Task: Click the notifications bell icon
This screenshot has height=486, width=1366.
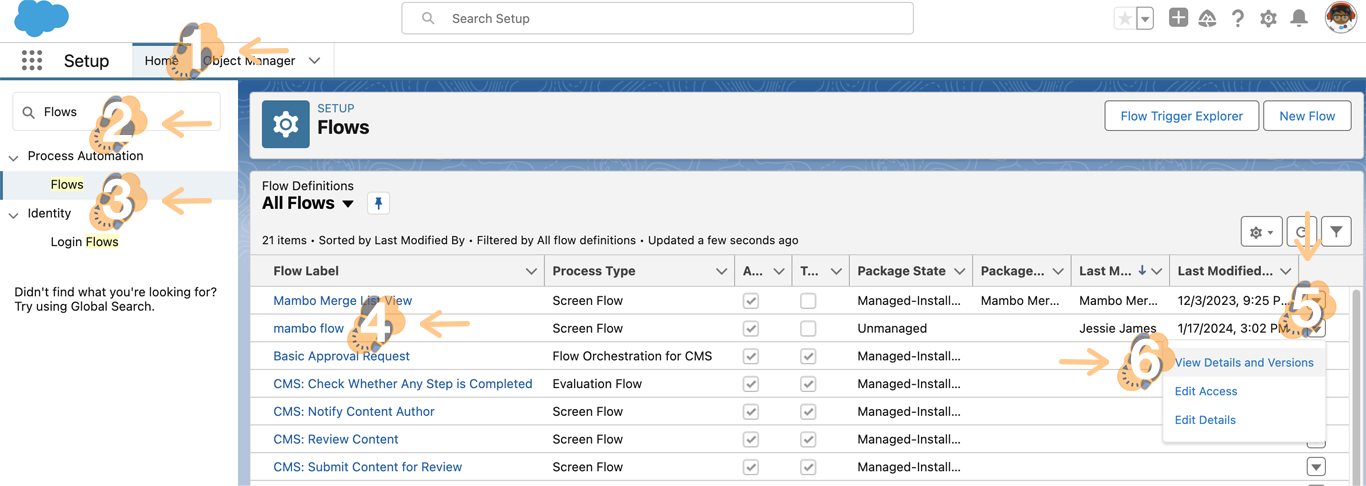Action: coord(1298,18)
